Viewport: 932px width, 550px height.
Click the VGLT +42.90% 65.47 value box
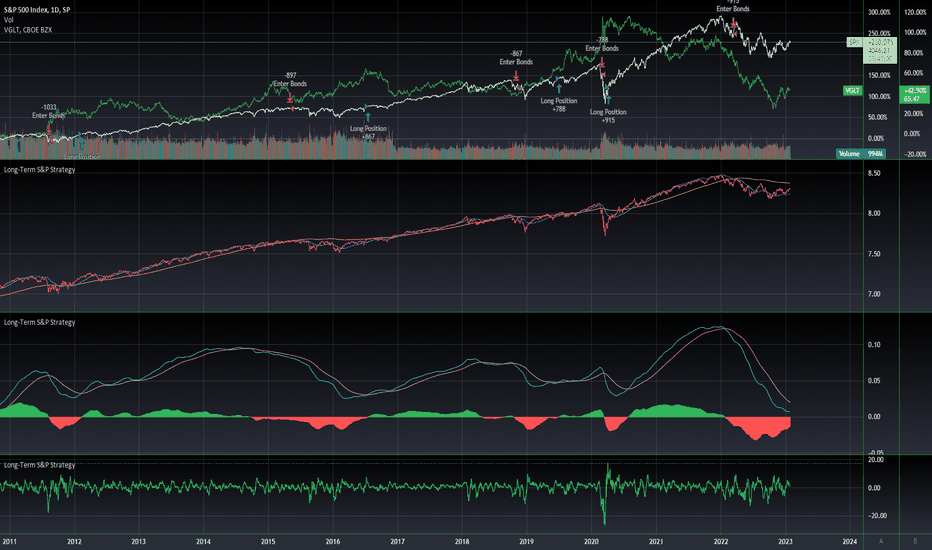(x=915, y=95)
